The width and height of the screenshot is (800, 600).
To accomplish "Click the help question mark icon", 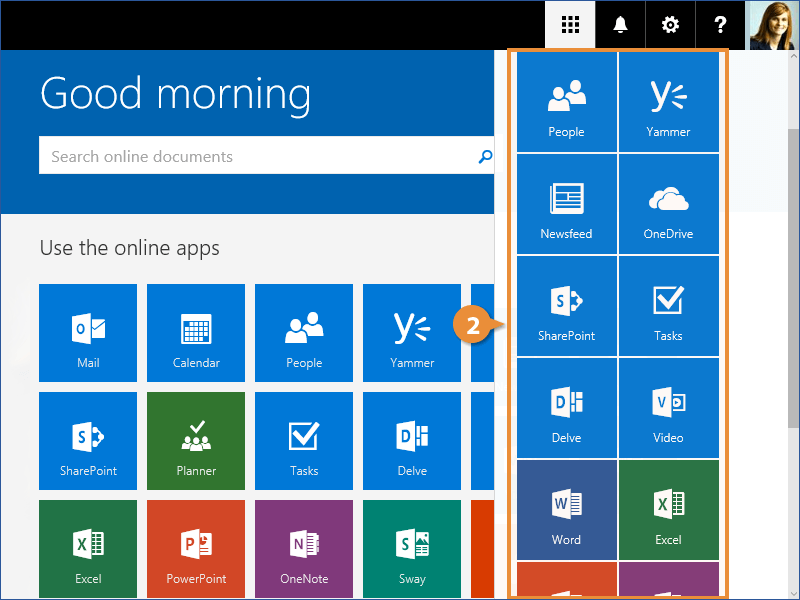I will coord(720,25).
